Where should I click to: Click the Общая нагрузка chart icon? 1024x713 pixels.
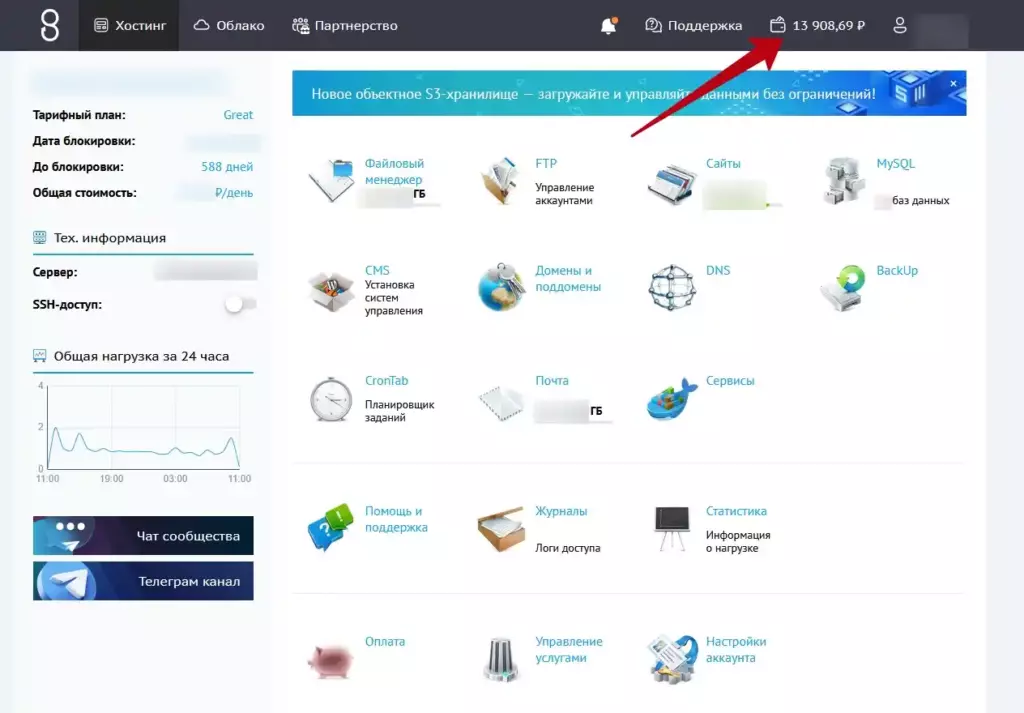39,356
